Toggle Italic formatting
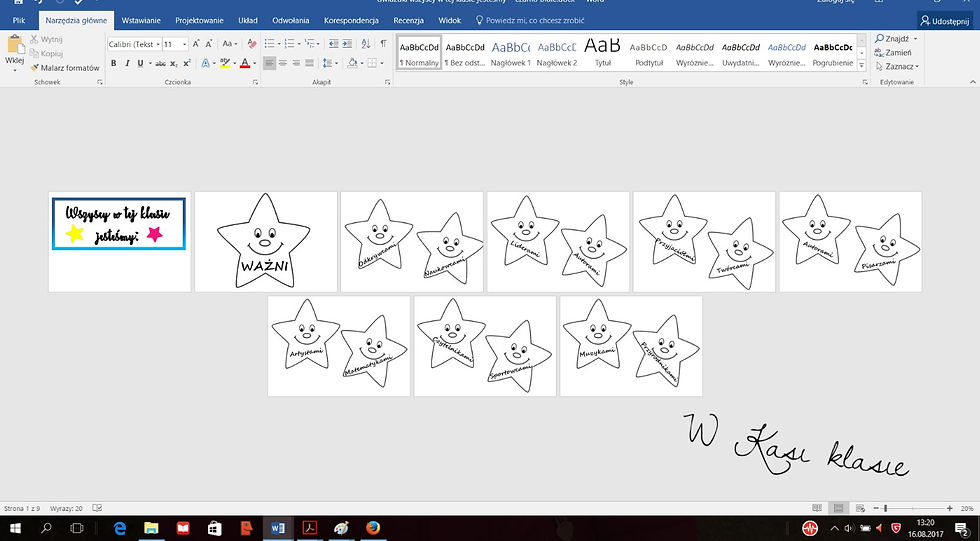Screen dimensions: 980x541 pos(127,63)
